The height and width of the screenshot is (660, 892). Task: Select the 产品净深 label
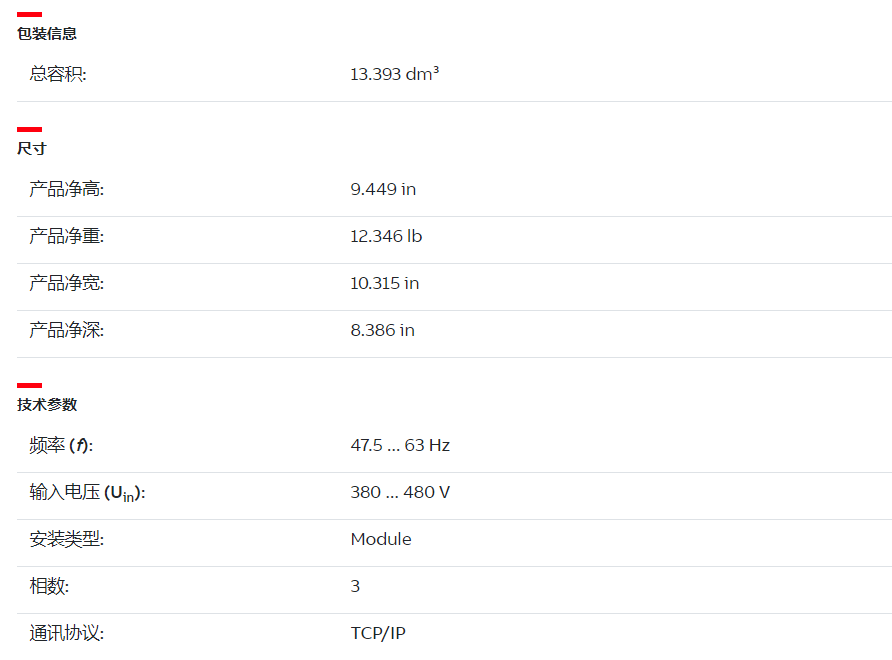click(67, 330)
